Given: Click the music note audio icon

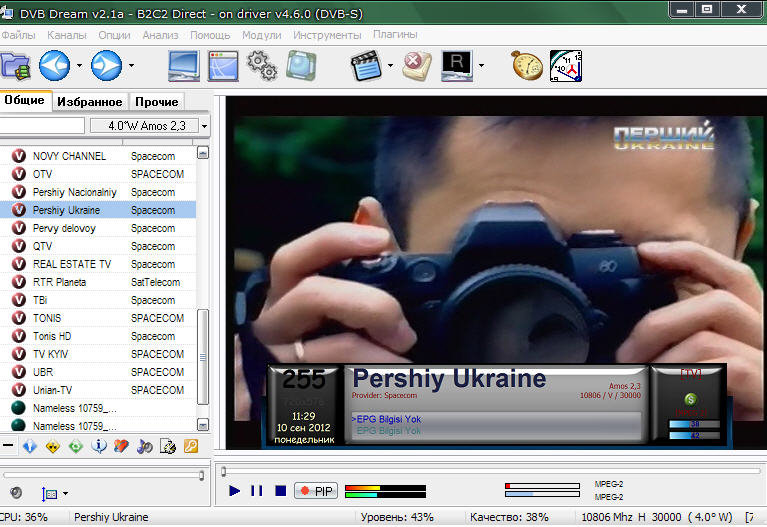Looking at the screenshot, I should point(144,446).
